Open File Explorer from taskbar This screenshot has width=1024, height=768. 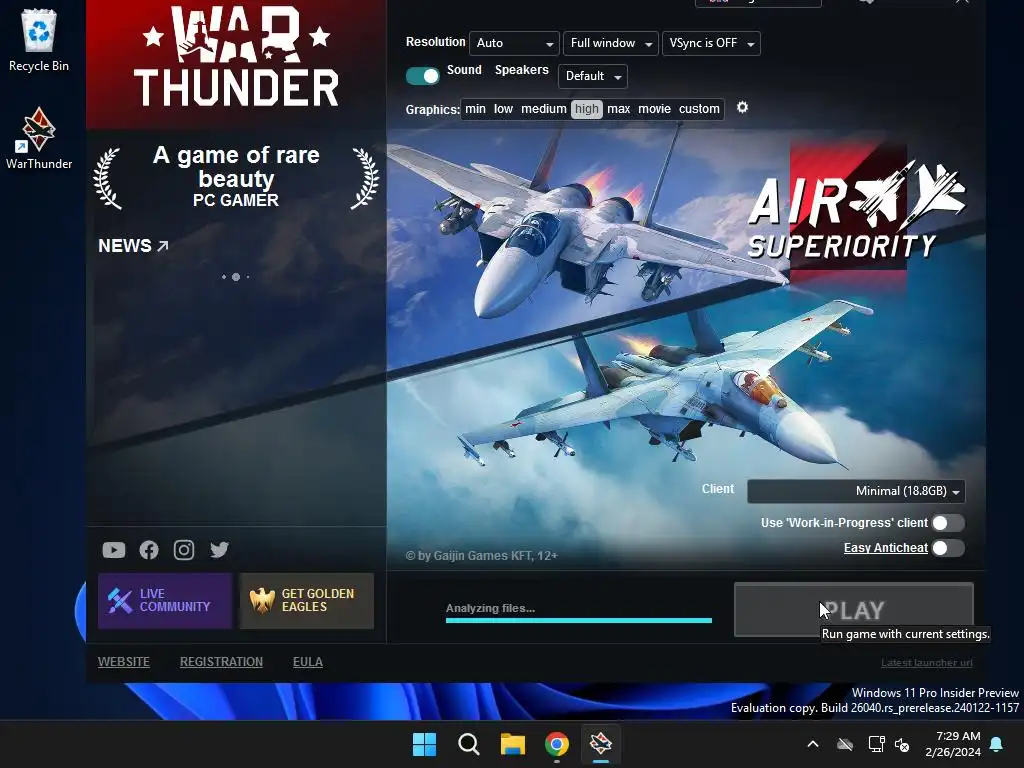click(513, 744)
